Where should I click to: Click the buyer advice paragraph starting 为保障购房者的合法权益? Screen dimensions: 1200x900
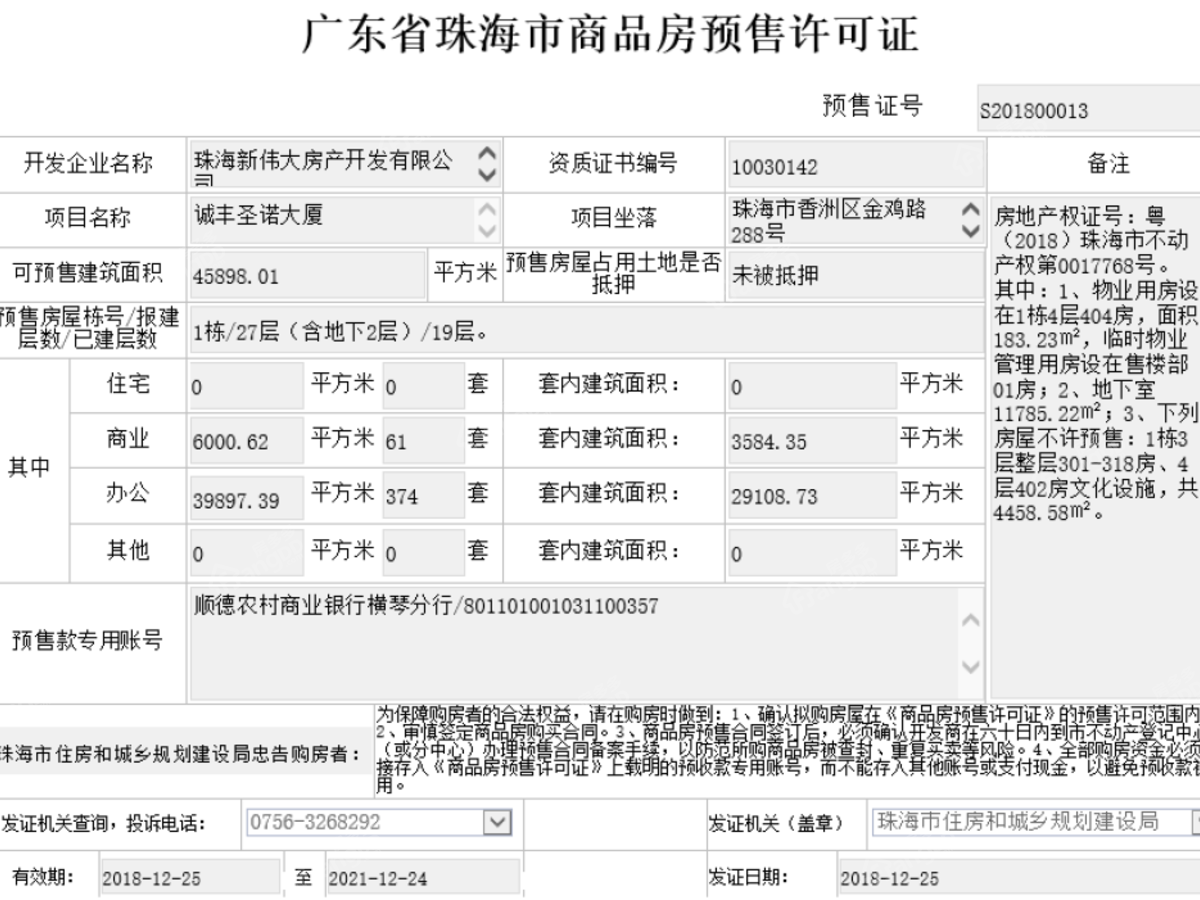[788, 750]
